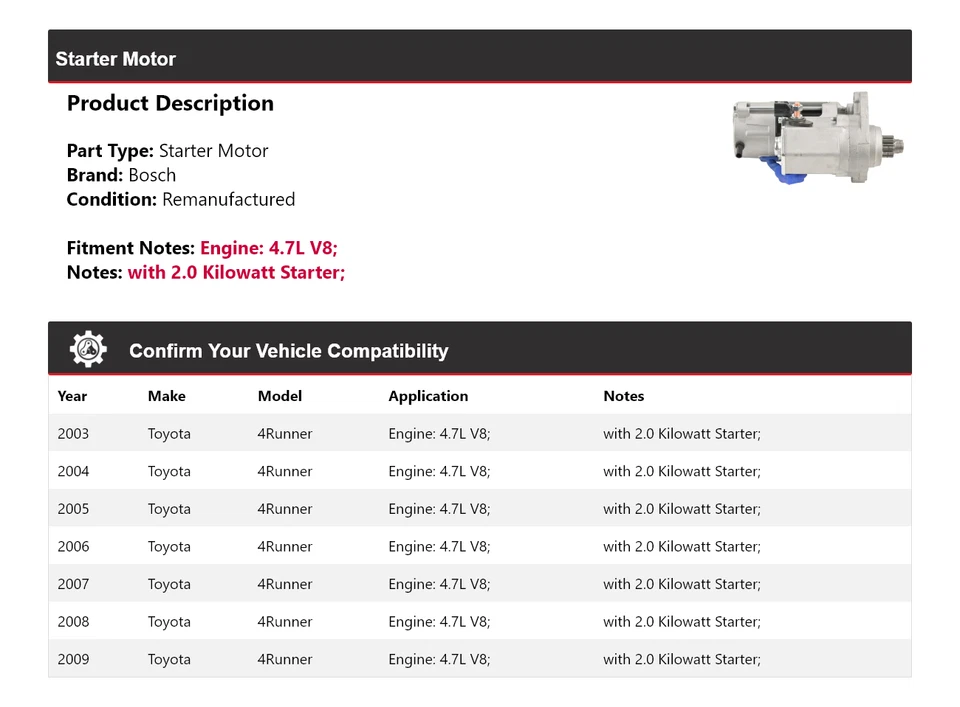Click the Brand: Bosch text

121,175
